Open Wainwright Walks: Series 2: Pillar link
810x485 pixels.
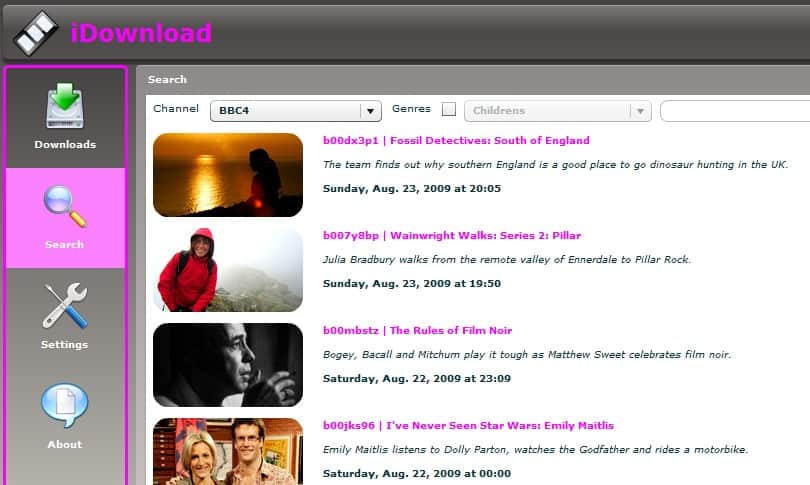(452, 236)
